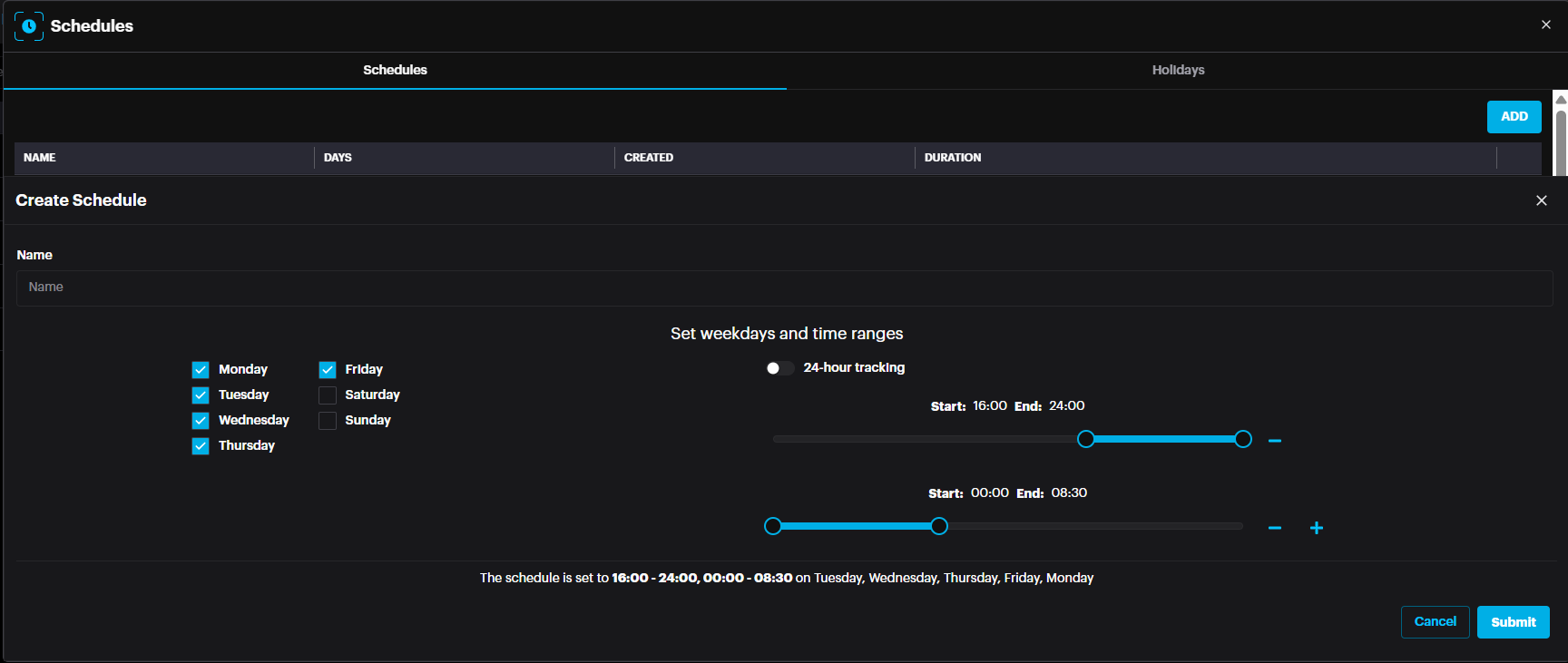Image resolution: width=1568 pixels, height=663 pixels.
Task: Click the 08:30 end slider handle
Action: click(x=939, y=527)
